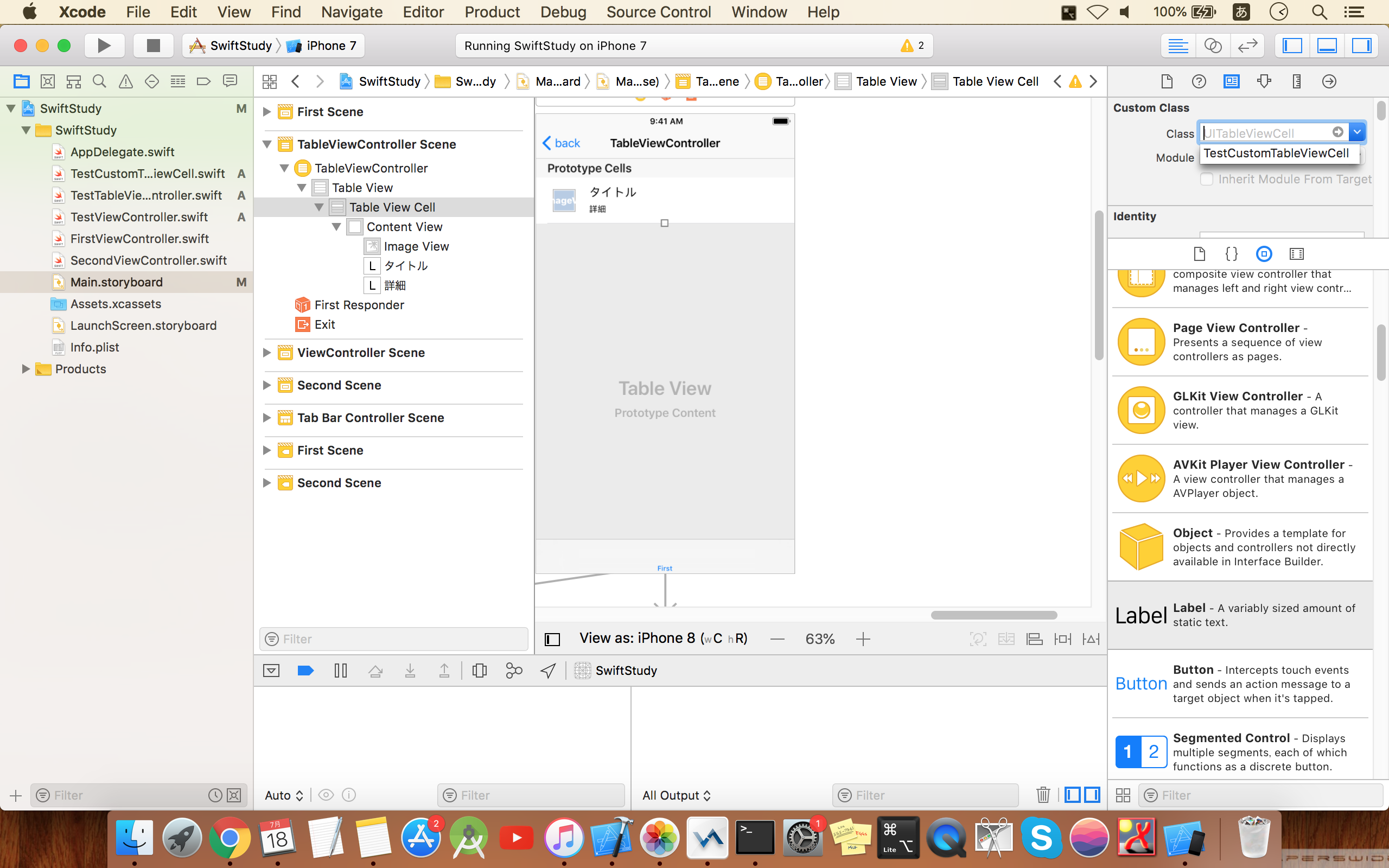Click the View as: iPhone 8 button
This screenshot has width=1389, height=868.
point(663,638)
